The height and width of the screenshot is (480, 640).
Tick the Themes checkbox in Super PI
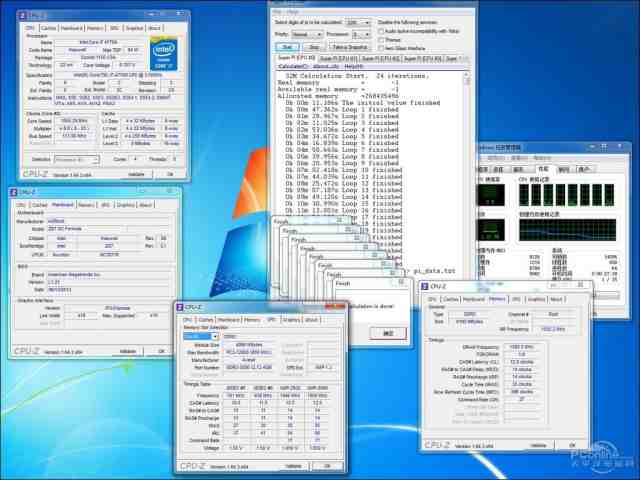pyautogui.click(x=381, y=40)
